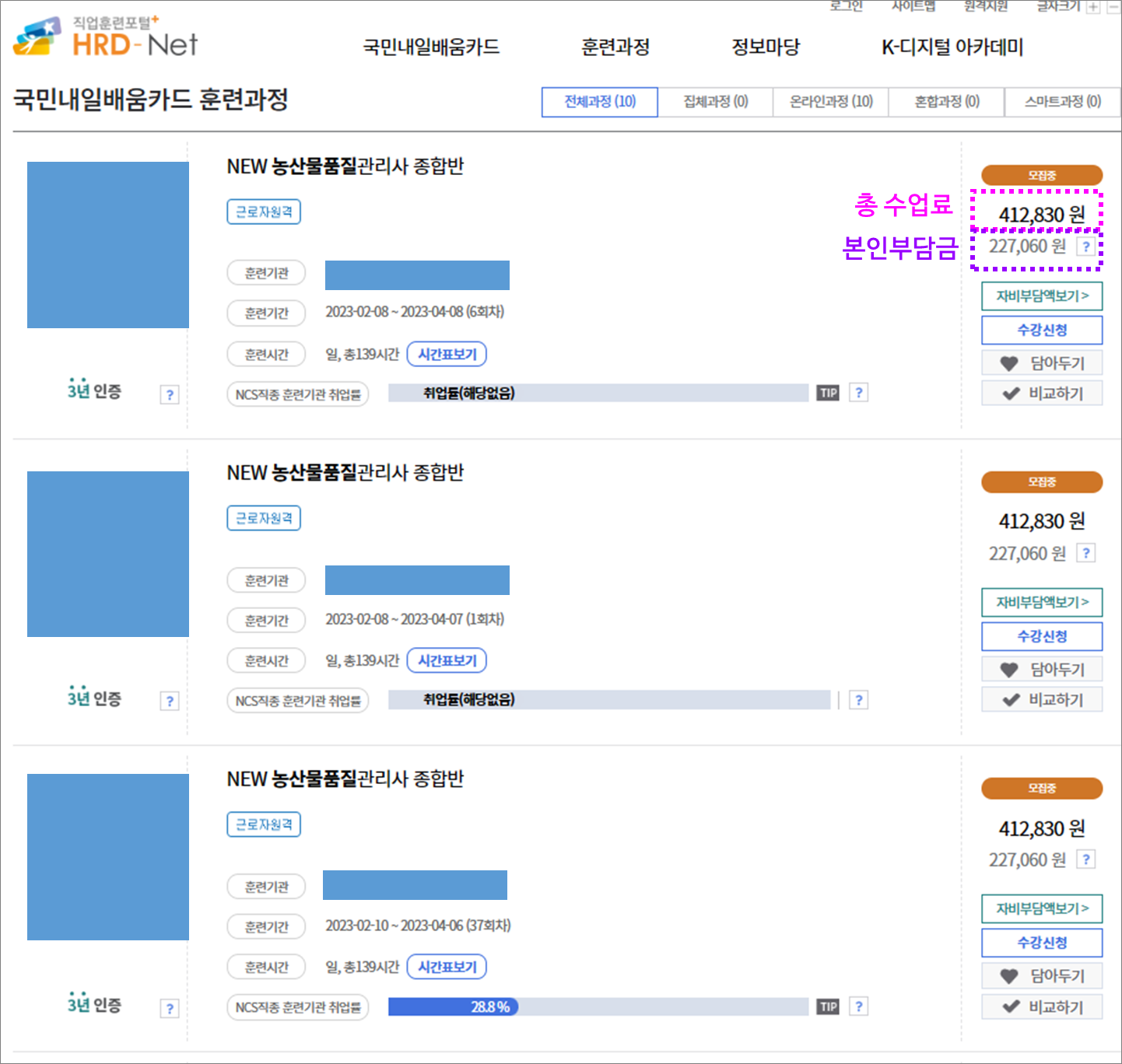The height and width of the screenshot is (1064, 1122).
Task: Click the 원격지원 link at top
Action: click(985, 6)
